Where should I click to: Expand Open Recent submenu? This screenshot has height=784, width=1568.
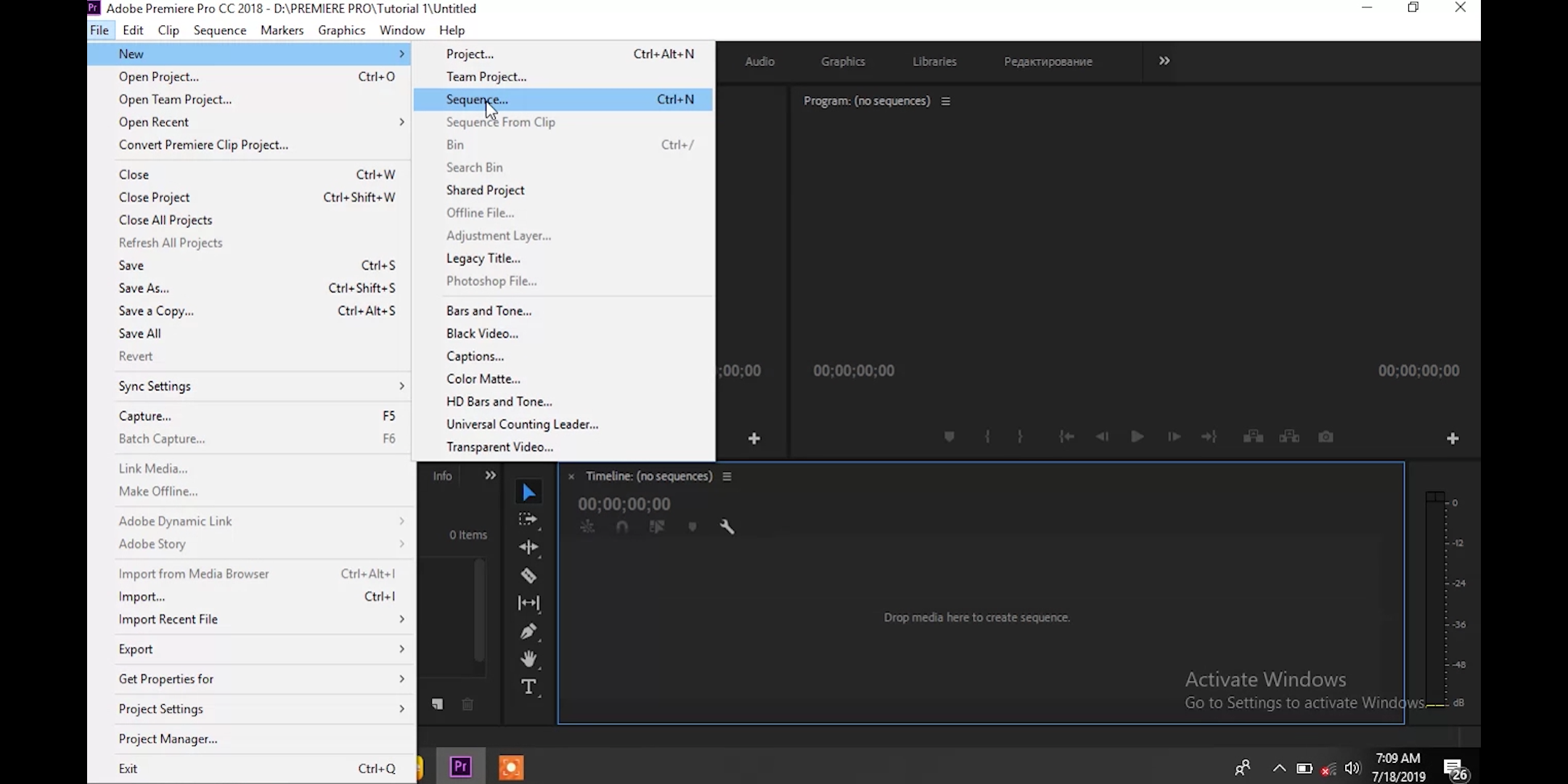pyautogui.click(x=250, y=122)
